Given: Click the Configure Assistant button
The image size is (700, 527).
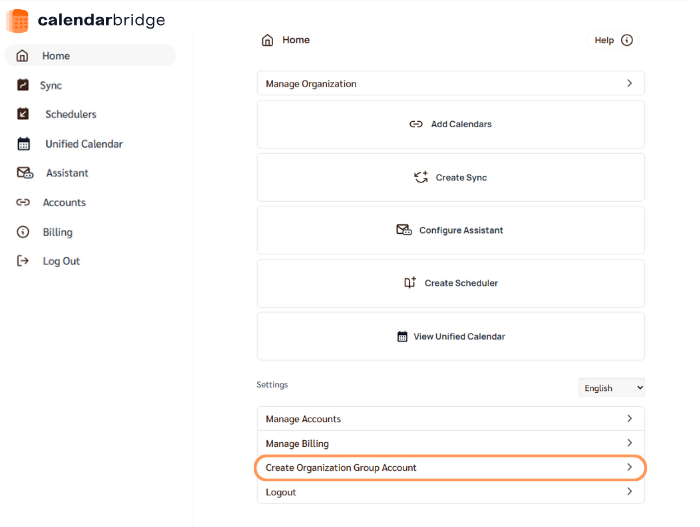Looking at the screenshot, I should point(451,230).
